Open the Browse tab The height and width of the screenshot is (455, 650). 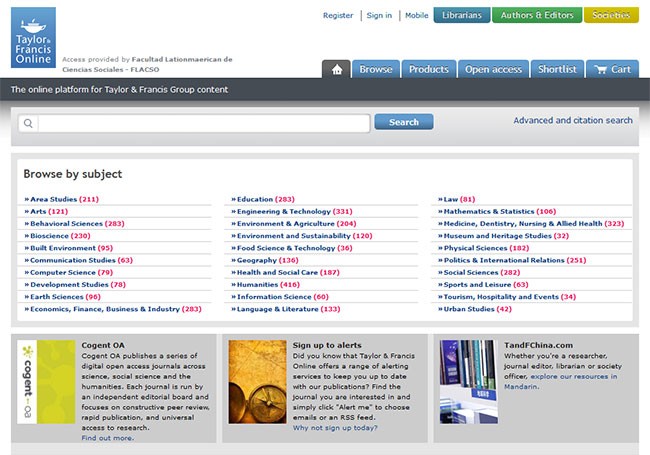(x=376, y=69)
